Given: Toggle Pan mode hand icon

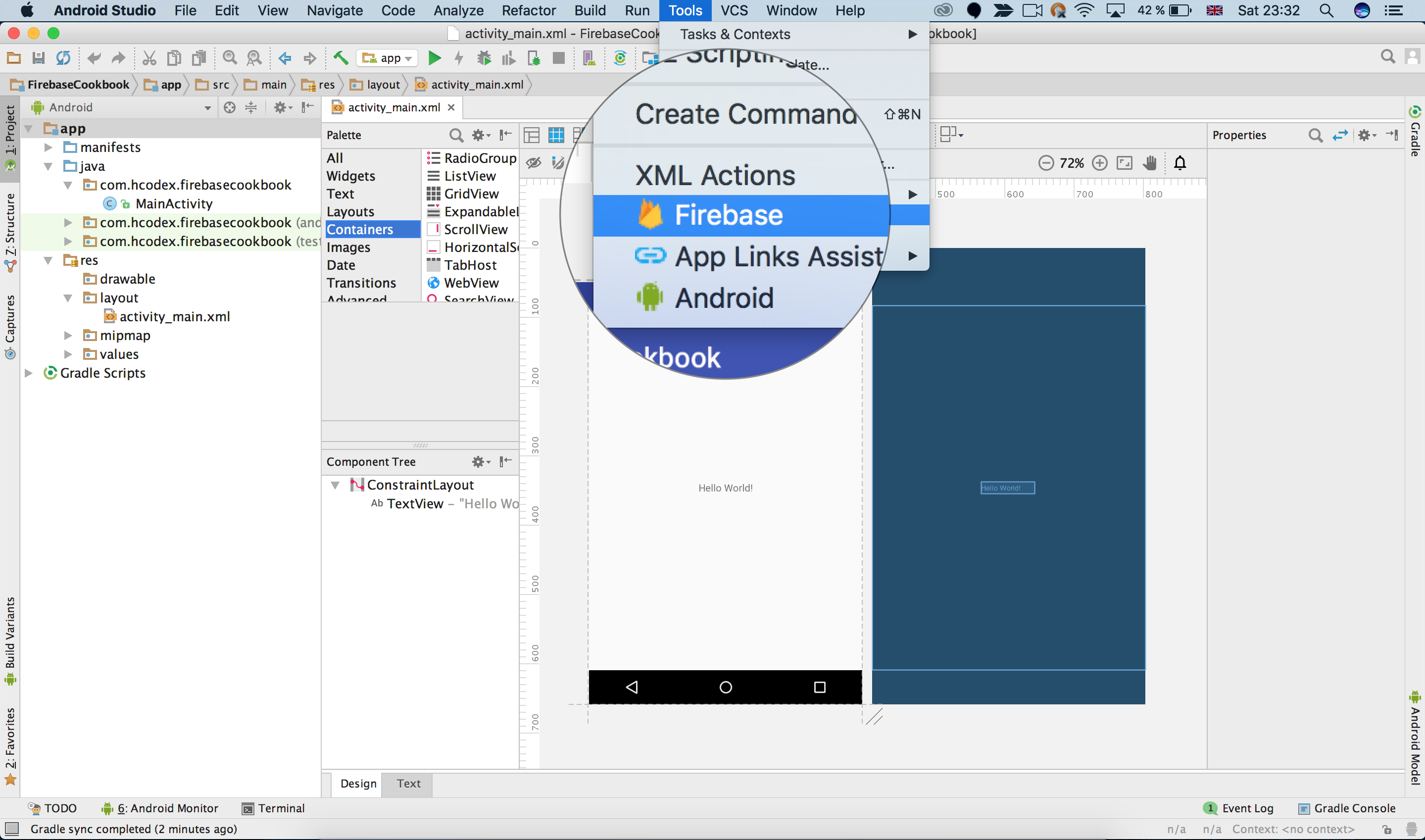Looking at the screenshot, I should [x=1149, y=163].
